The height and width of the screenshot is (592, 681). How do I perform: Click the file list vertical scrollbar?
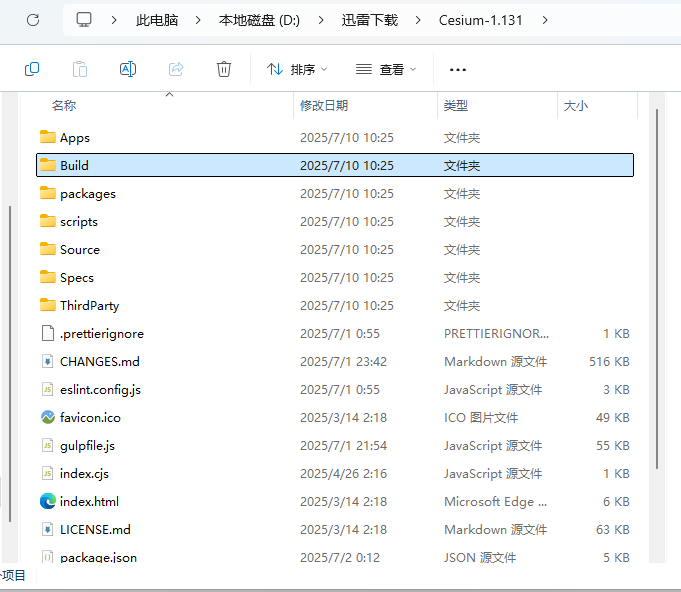[657, 289]
